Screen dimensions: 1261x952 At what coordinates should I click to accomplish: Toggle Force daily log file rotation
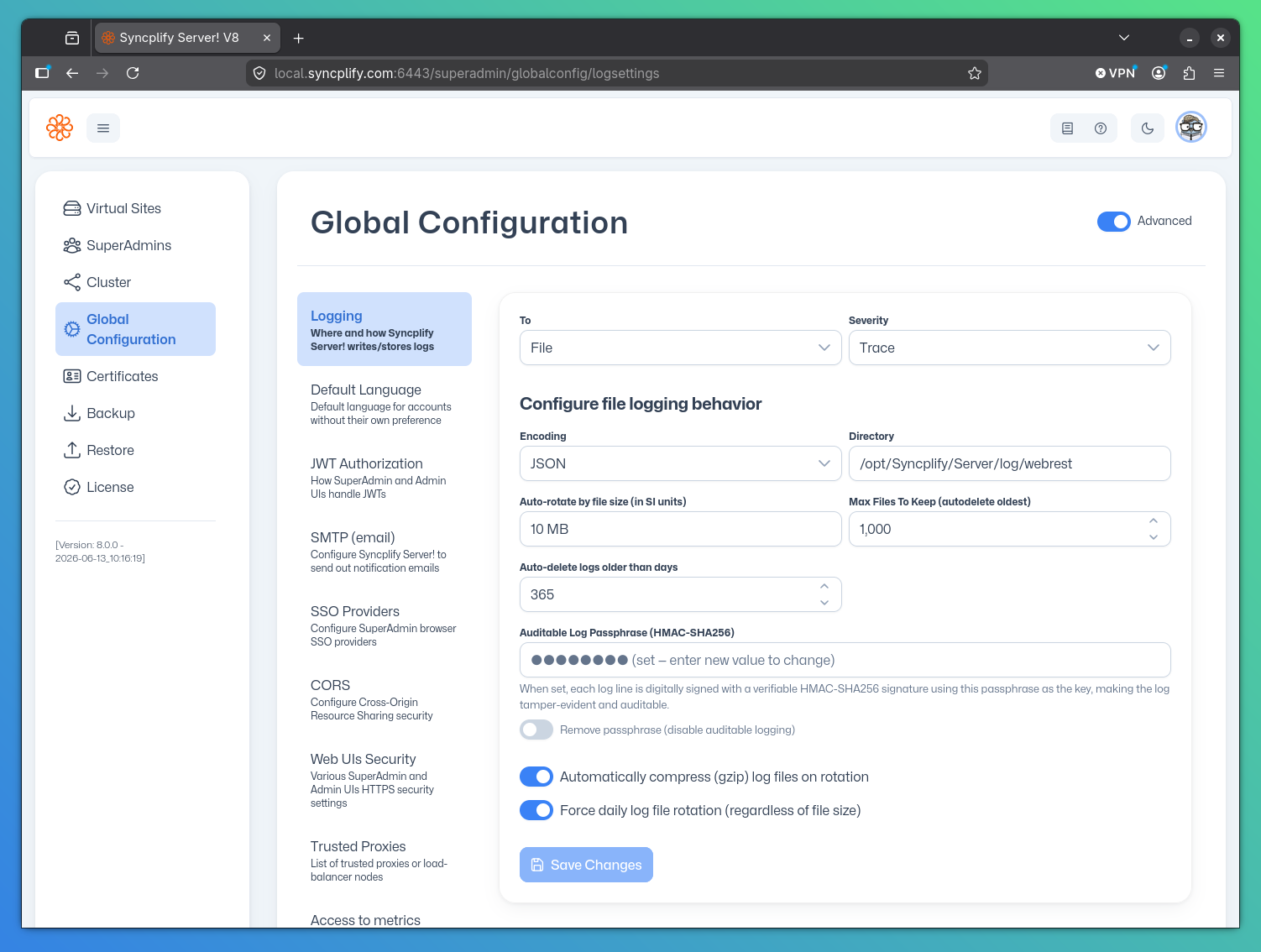tap(536, 810)
